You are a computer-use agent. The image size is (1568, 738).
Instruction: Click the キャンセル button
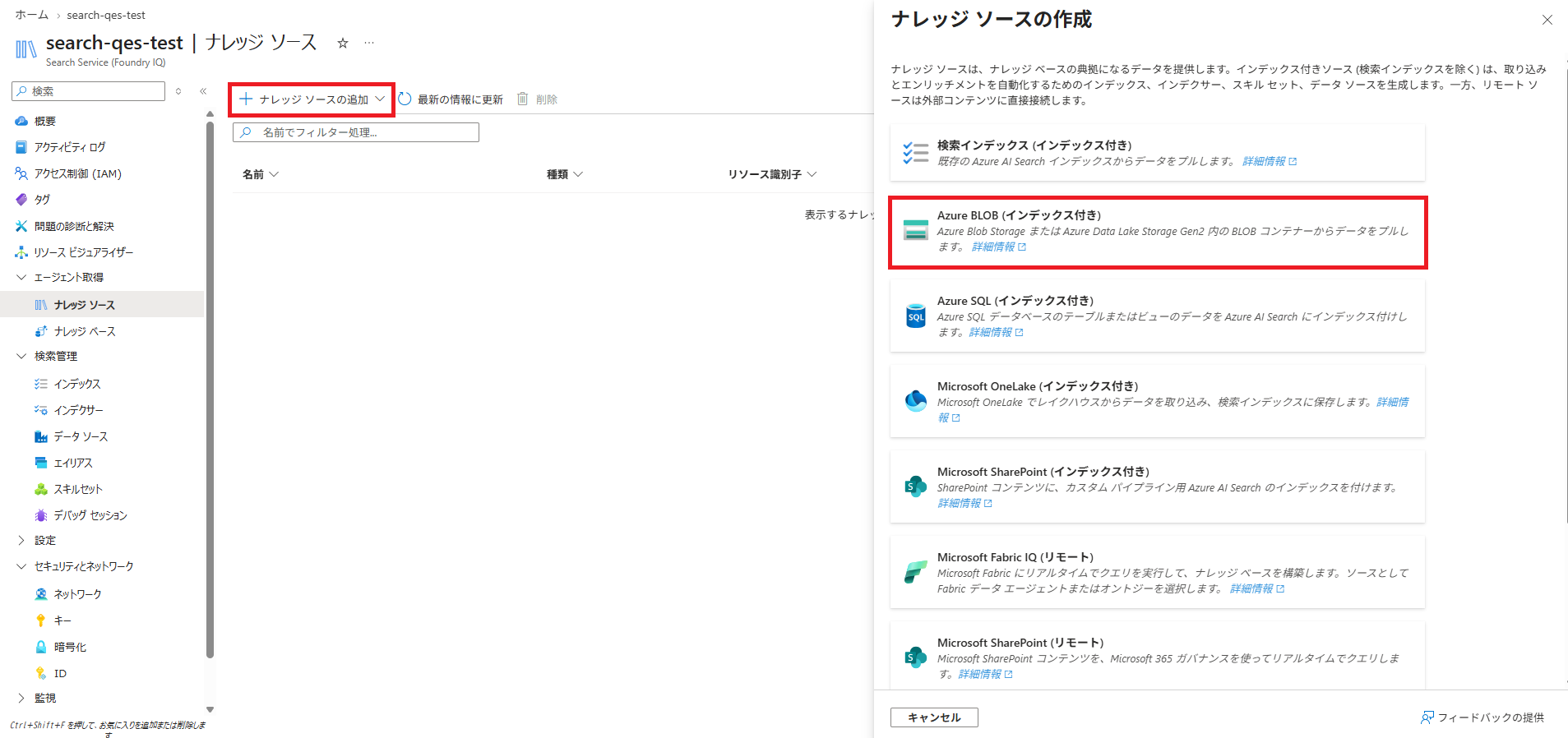point(934,717)
